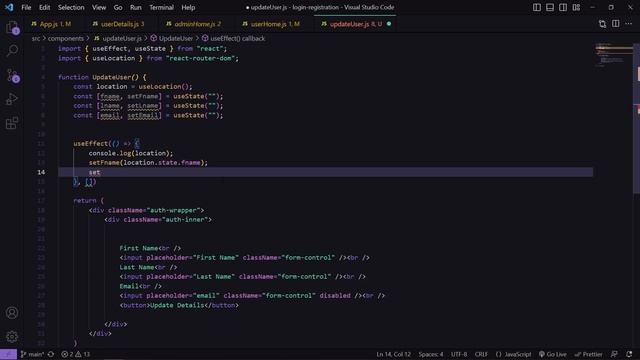Expand the src breadcrumb
Image resolution: width=640 pixels, height=360 pixels.
pos(36,38)
